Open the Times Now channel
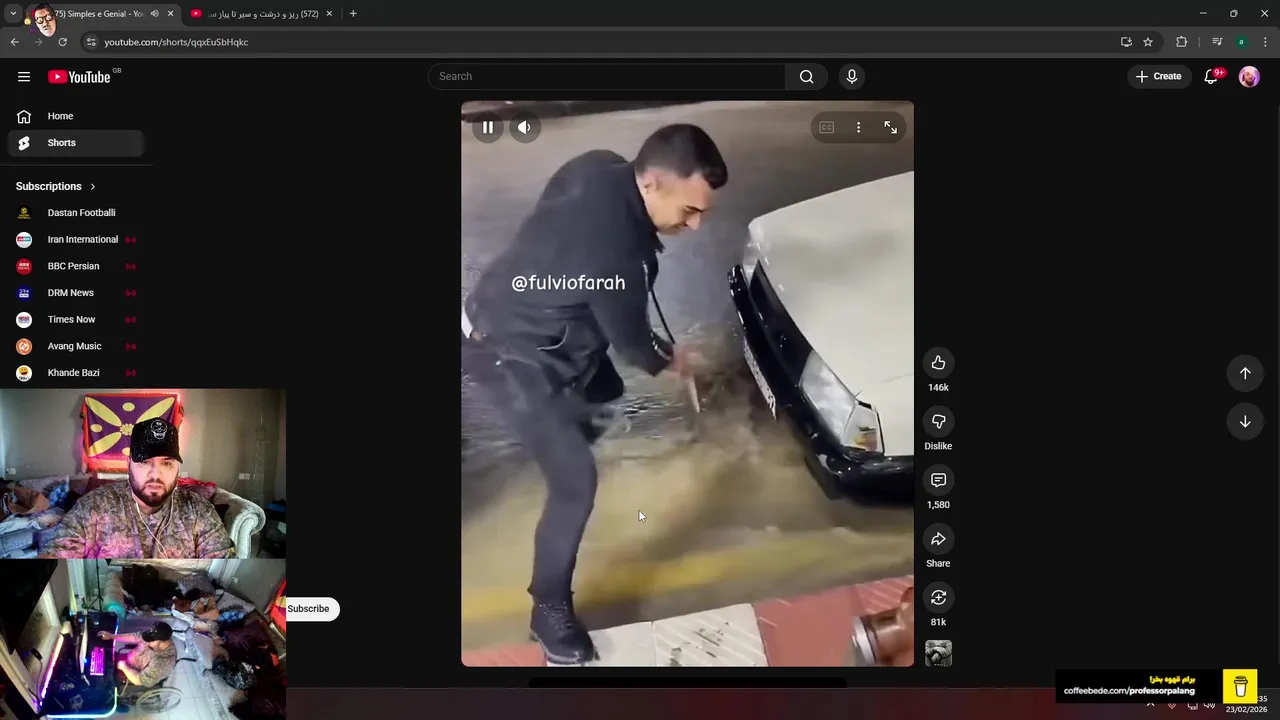The image size is (1280, 720). click(x=76, y=320)
